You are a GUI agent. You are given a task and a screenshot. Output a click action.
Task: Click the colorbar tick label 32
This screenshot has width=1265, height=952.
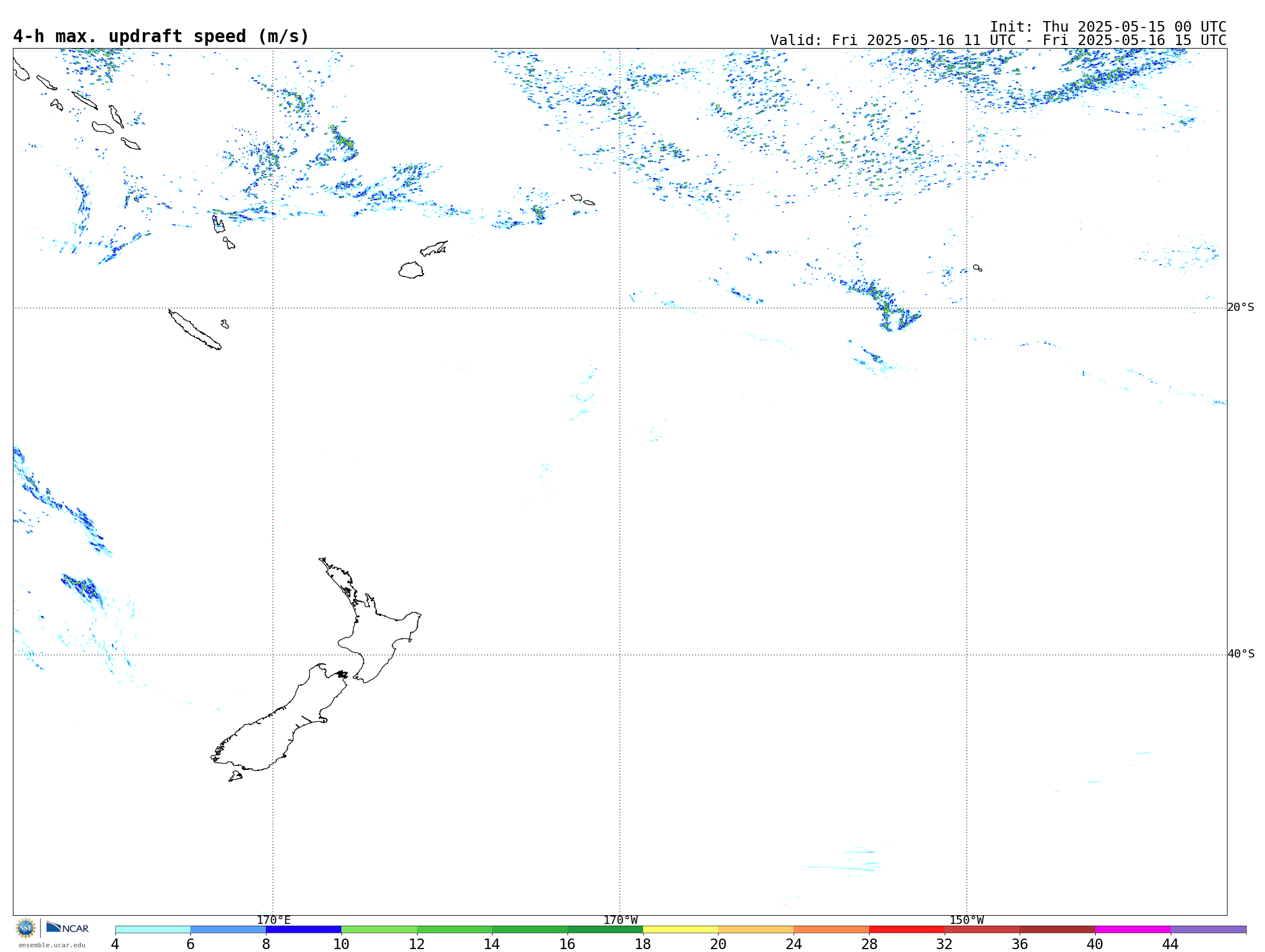point(944,944)
